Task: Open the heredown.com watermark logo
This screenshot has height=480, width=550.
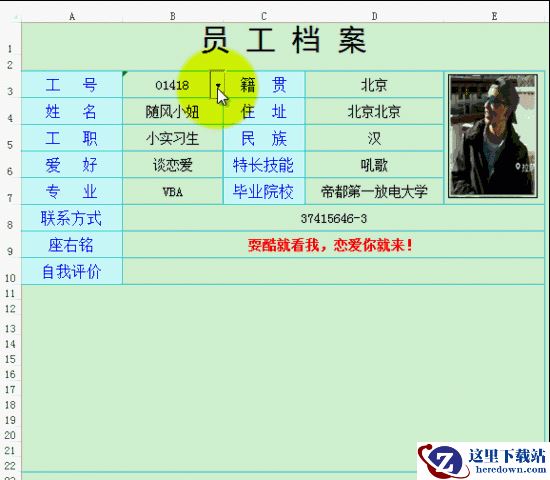Action: click(483, 461)
